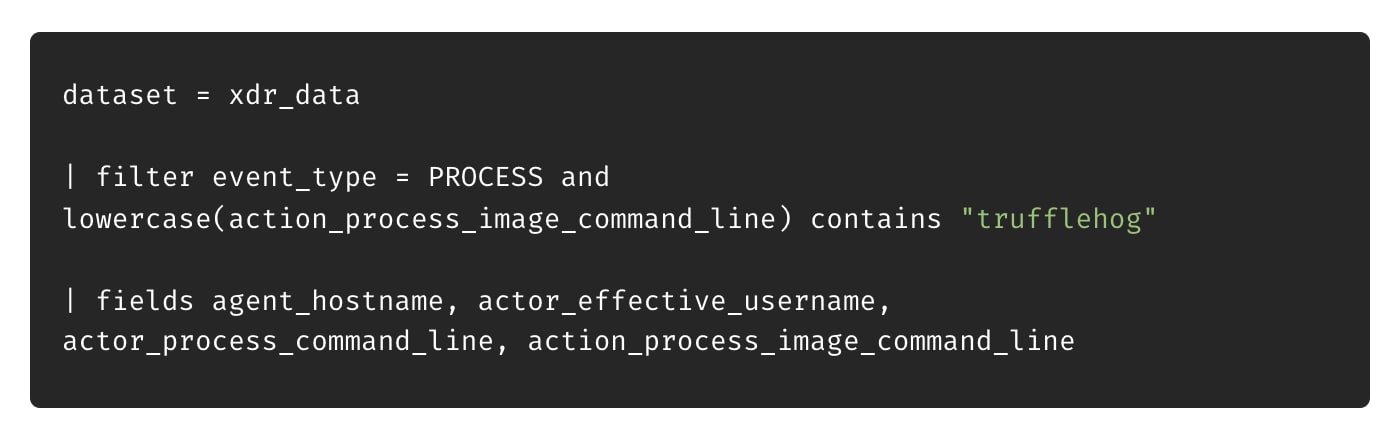
Task: Click the equals sign after "dataset"
Action: [202, 96]
